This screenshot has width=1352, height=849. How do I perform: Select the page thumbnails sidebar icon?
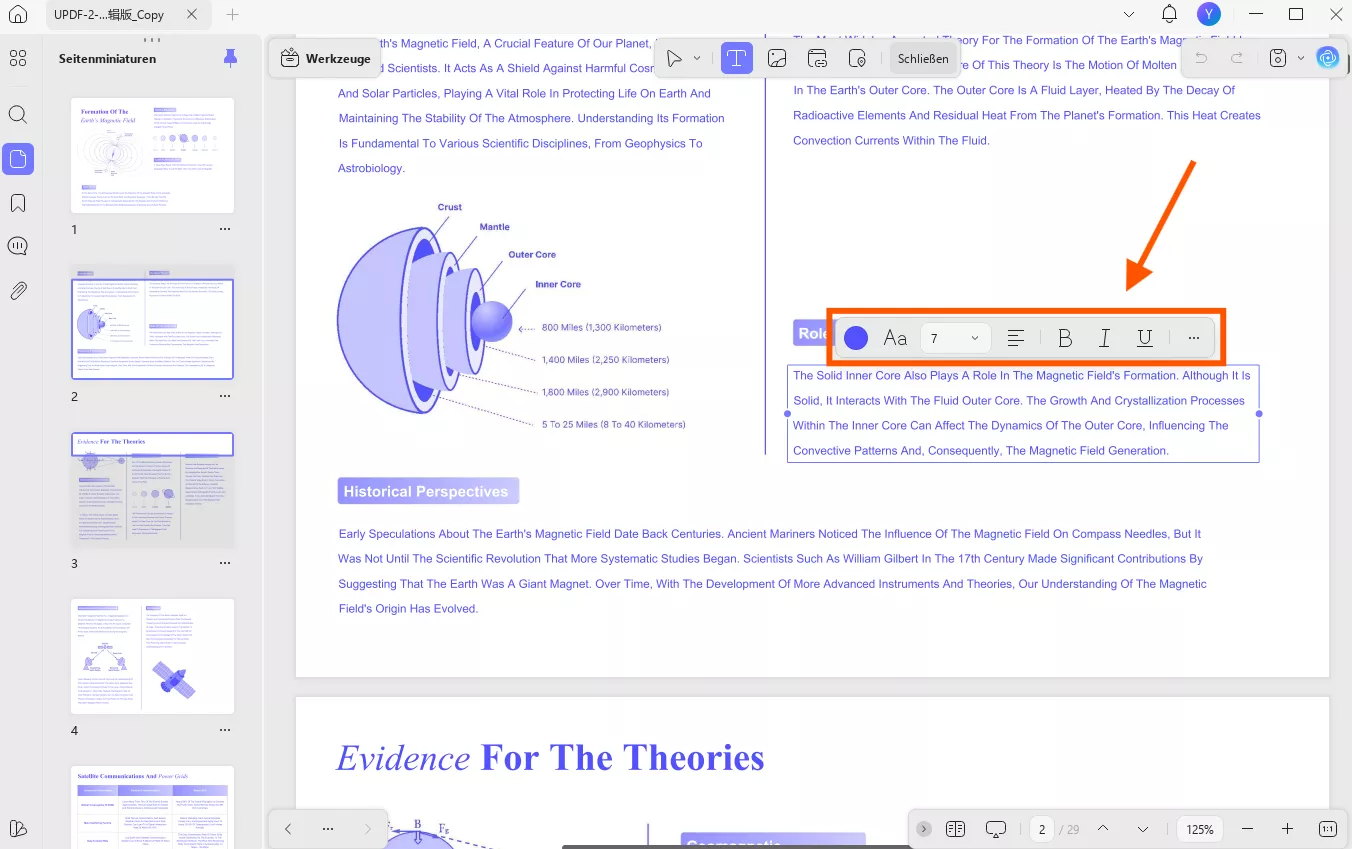coord(18,159)
